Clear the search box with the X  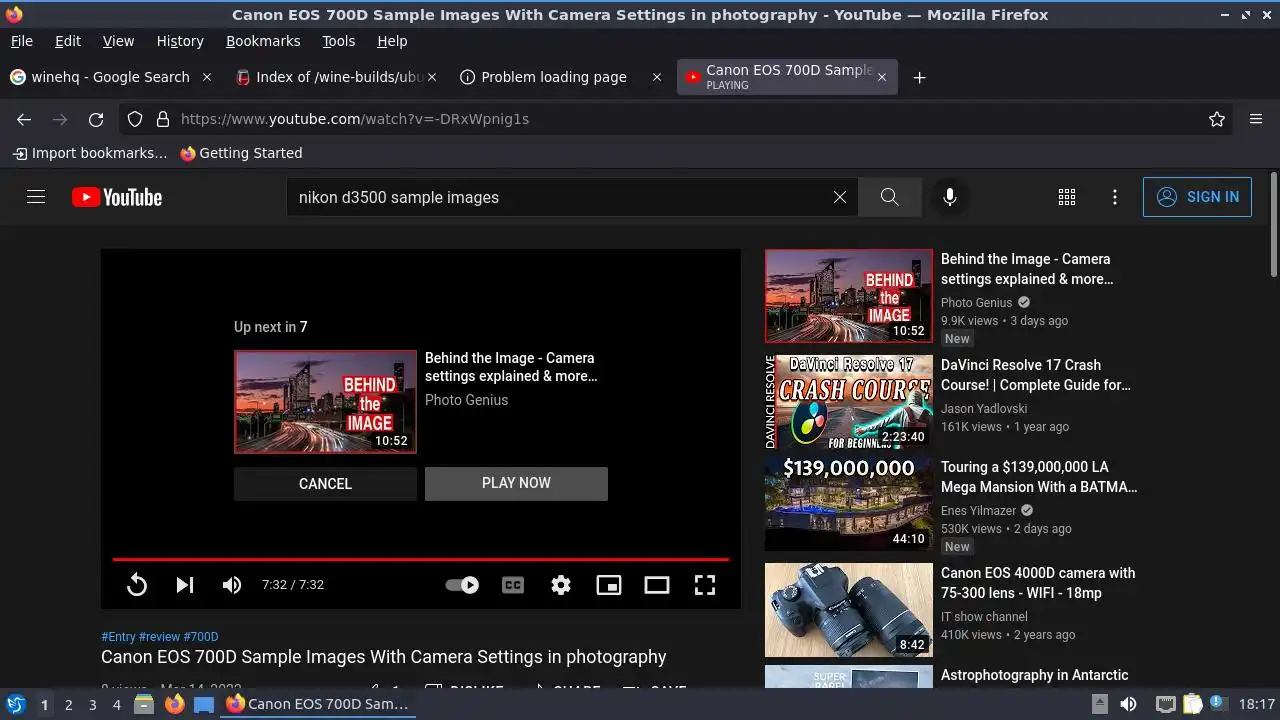pyautogui.click(x=840, y=197)
